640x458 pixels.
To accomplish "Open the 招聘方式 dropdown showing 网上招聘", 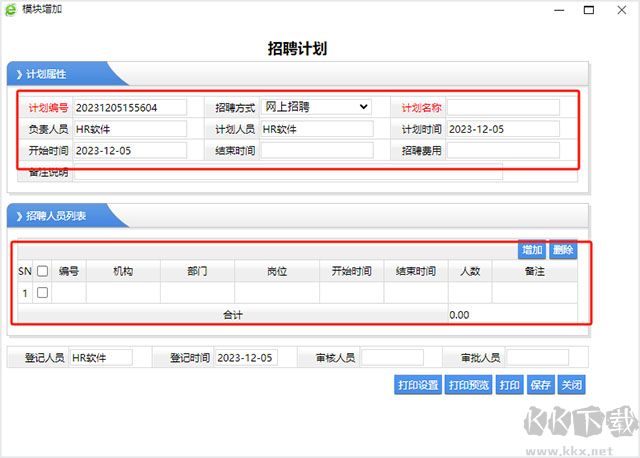I will tap(317, 107).
